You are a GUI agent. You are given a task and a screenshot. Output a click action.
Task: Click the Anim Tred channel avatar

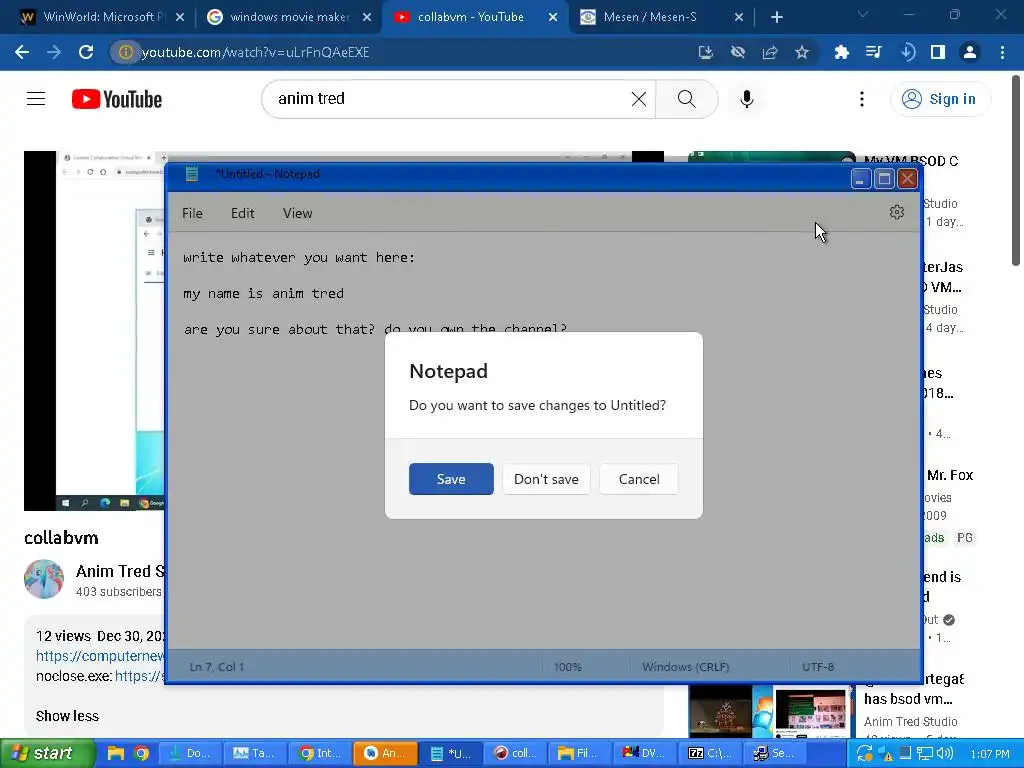point(44,579)
